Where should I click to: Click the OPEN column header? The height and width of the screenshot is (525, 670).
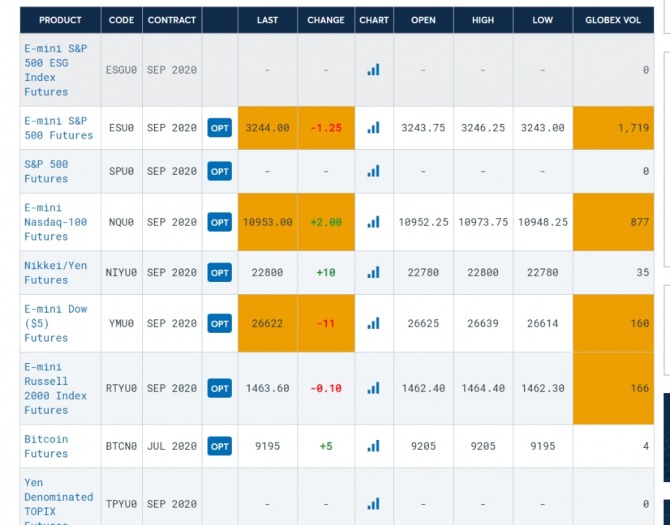click(x=423, y=20)
